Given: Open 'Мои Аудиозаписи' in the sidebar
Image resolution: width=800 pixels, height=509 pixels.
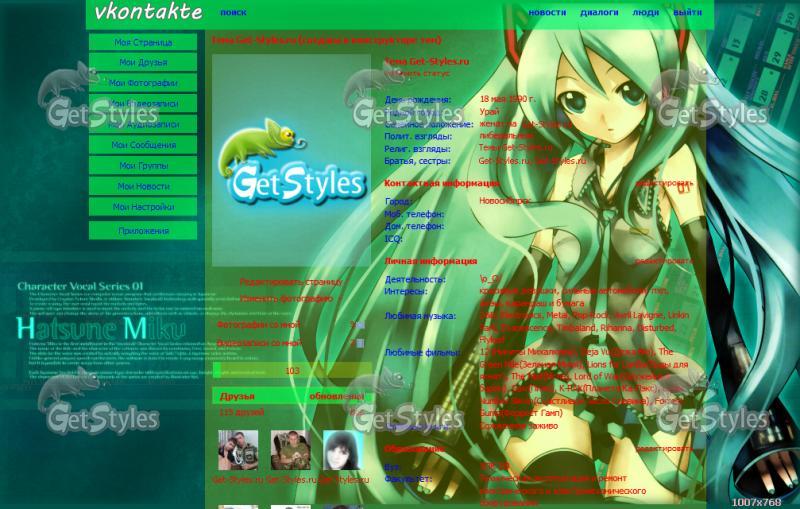Looking at the screenshot, I should [x=143, y=124].
